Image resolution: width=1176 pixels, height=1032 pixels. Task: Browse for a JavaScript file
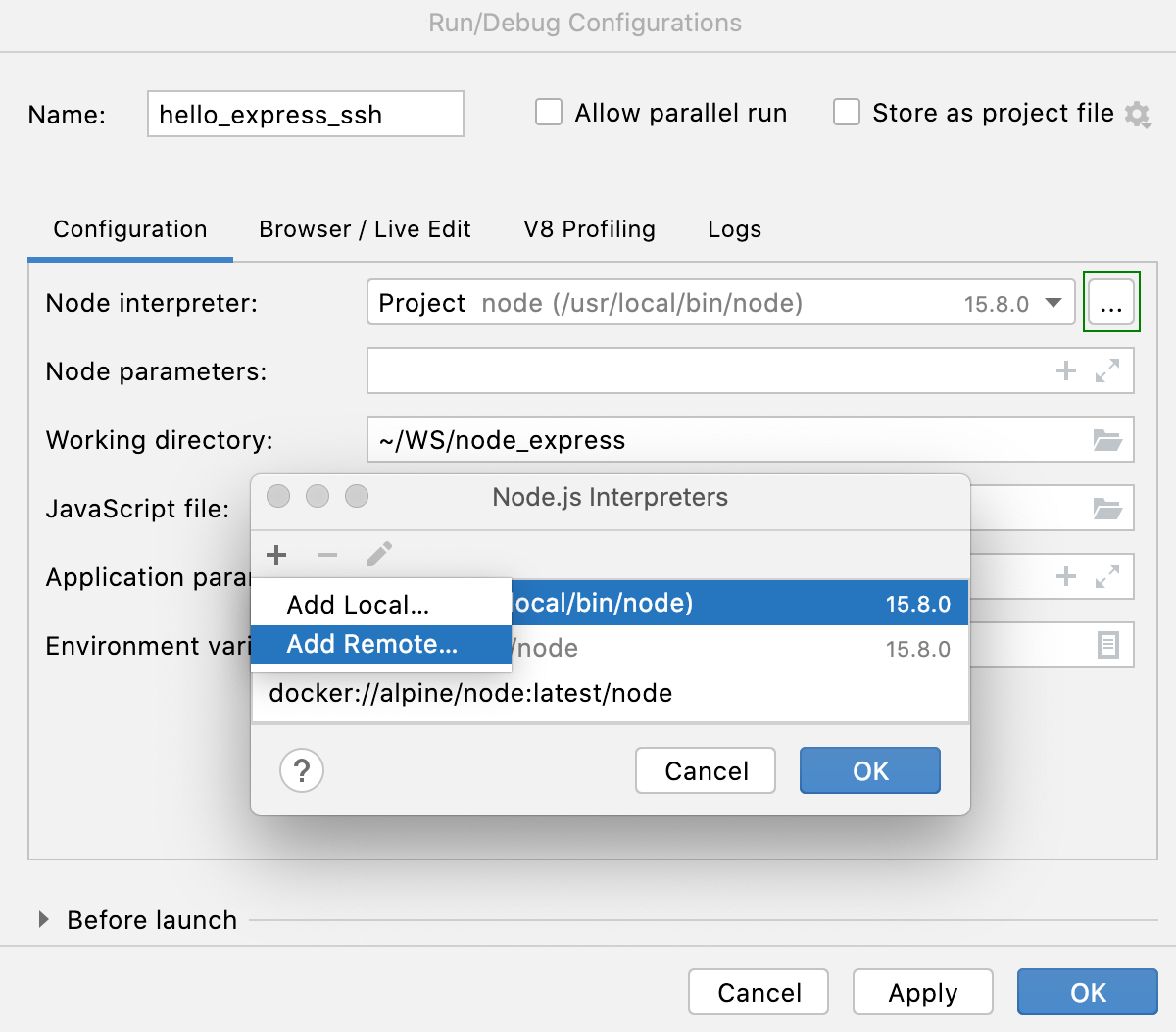point(1107,508)
